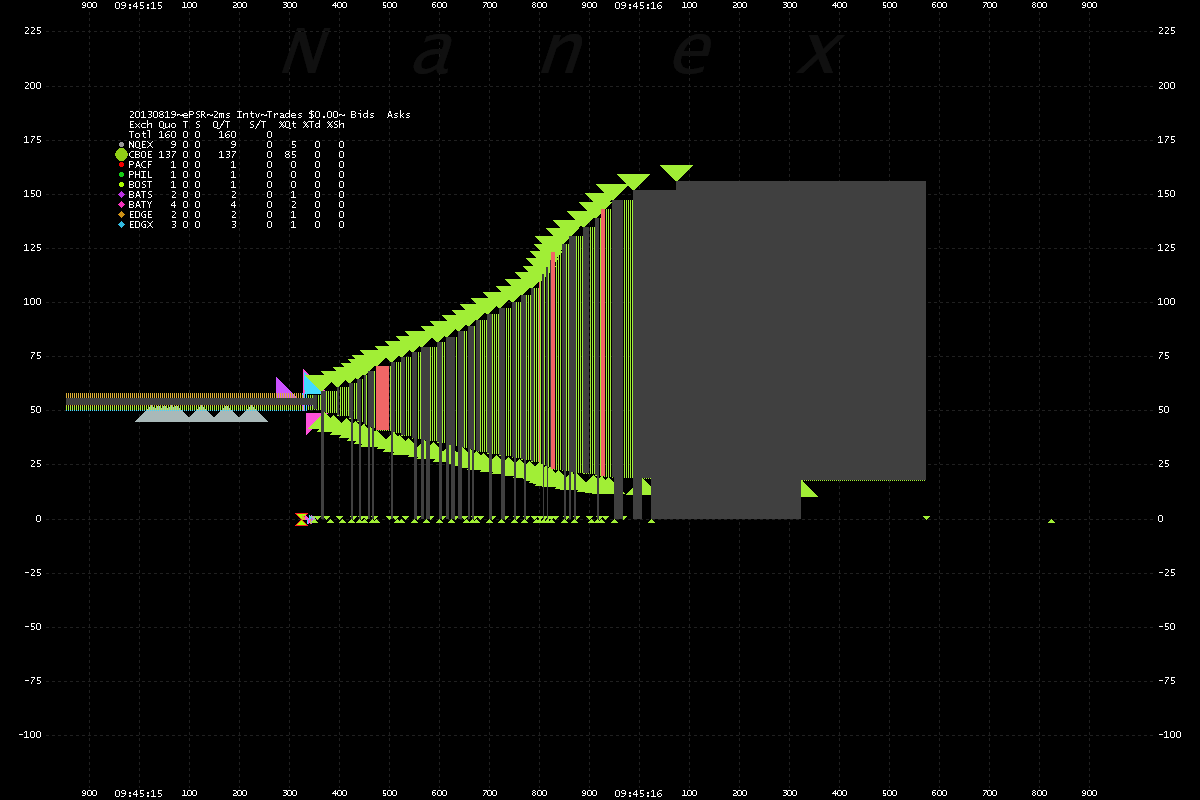1200x800 pixels.
Task: Select the "-100" label on the right axis
Action: pos(1168,735)
